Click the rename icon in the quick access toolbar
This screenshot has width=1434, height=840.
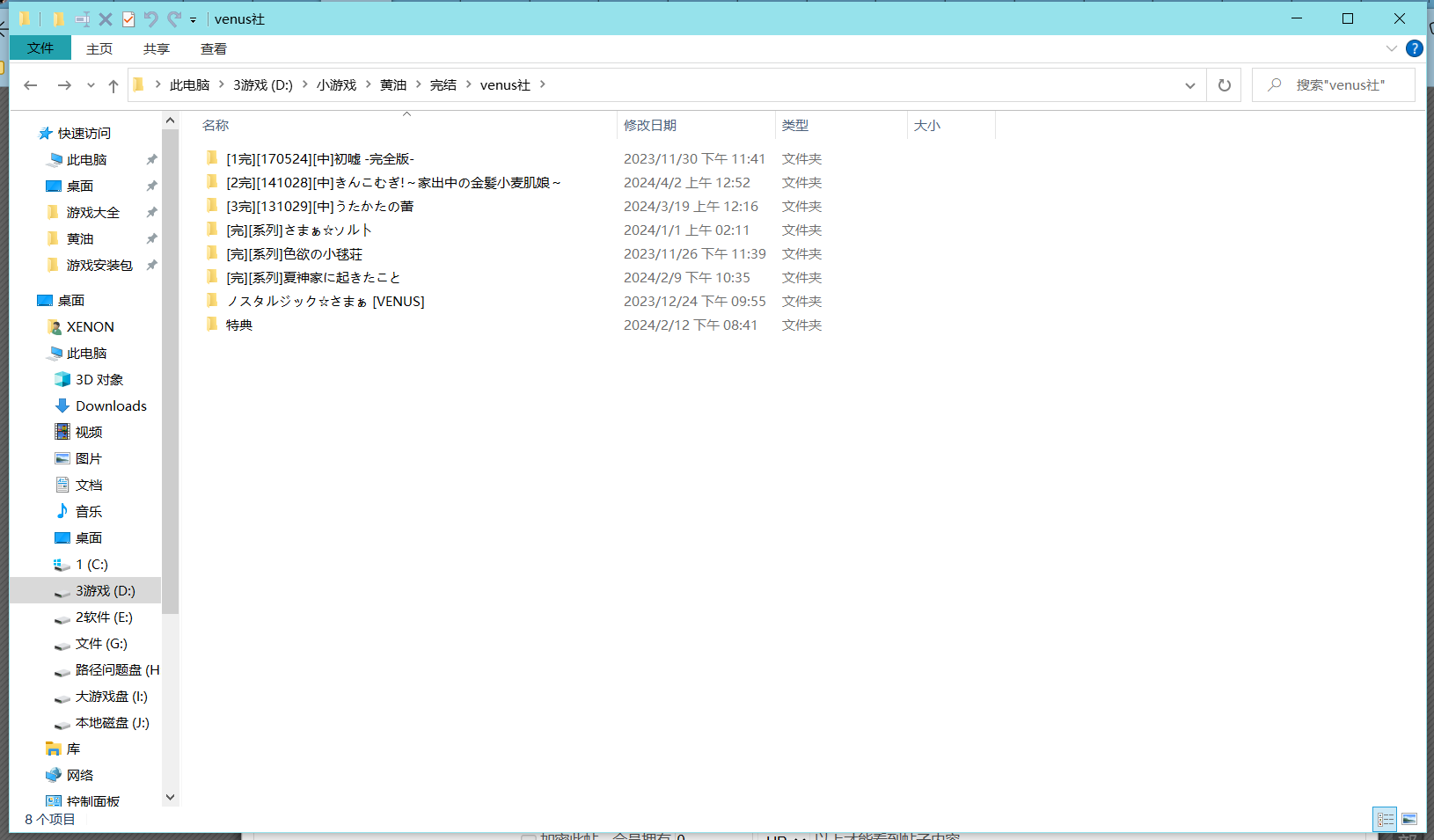click(x=83, y=19)
